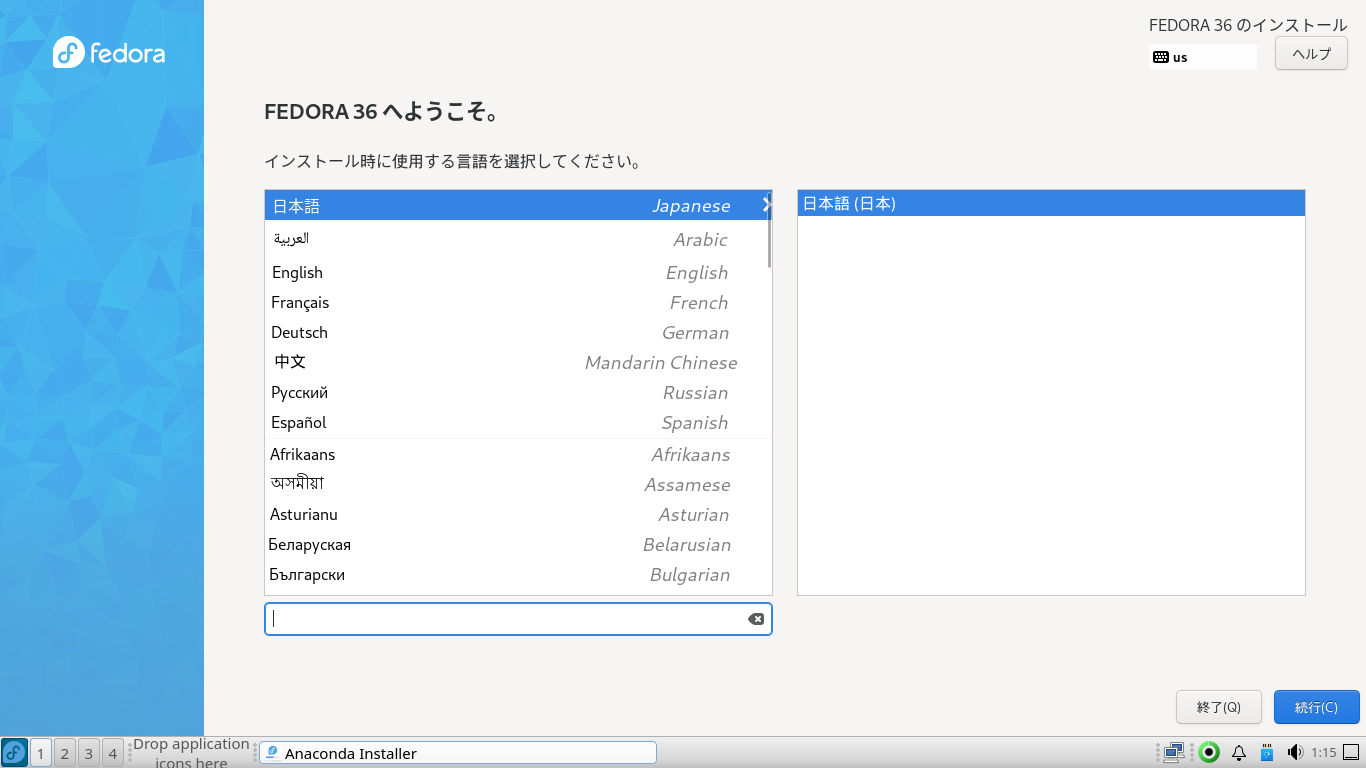Open the notifications bell icon
This screenshot has height=768, width=1366.
pos(1239,752)
